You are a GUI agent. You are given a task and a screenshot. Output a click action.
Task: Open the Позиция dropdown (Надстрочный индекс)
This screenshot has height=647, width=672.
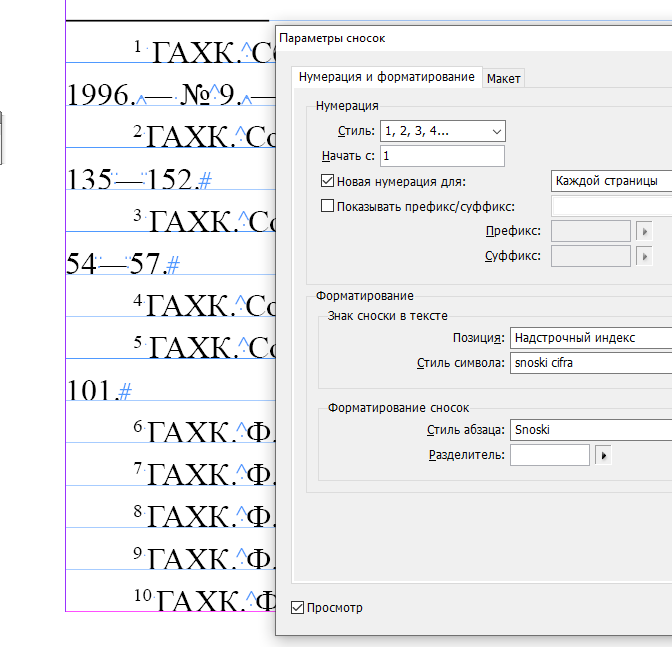(x=591, y=338)
